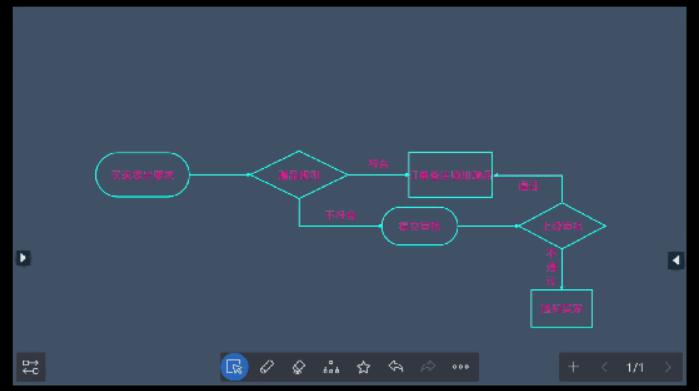This screenshot has width=699, height=391.
Task: Open the shapes and diagram tool
Action: pos(331,367)
